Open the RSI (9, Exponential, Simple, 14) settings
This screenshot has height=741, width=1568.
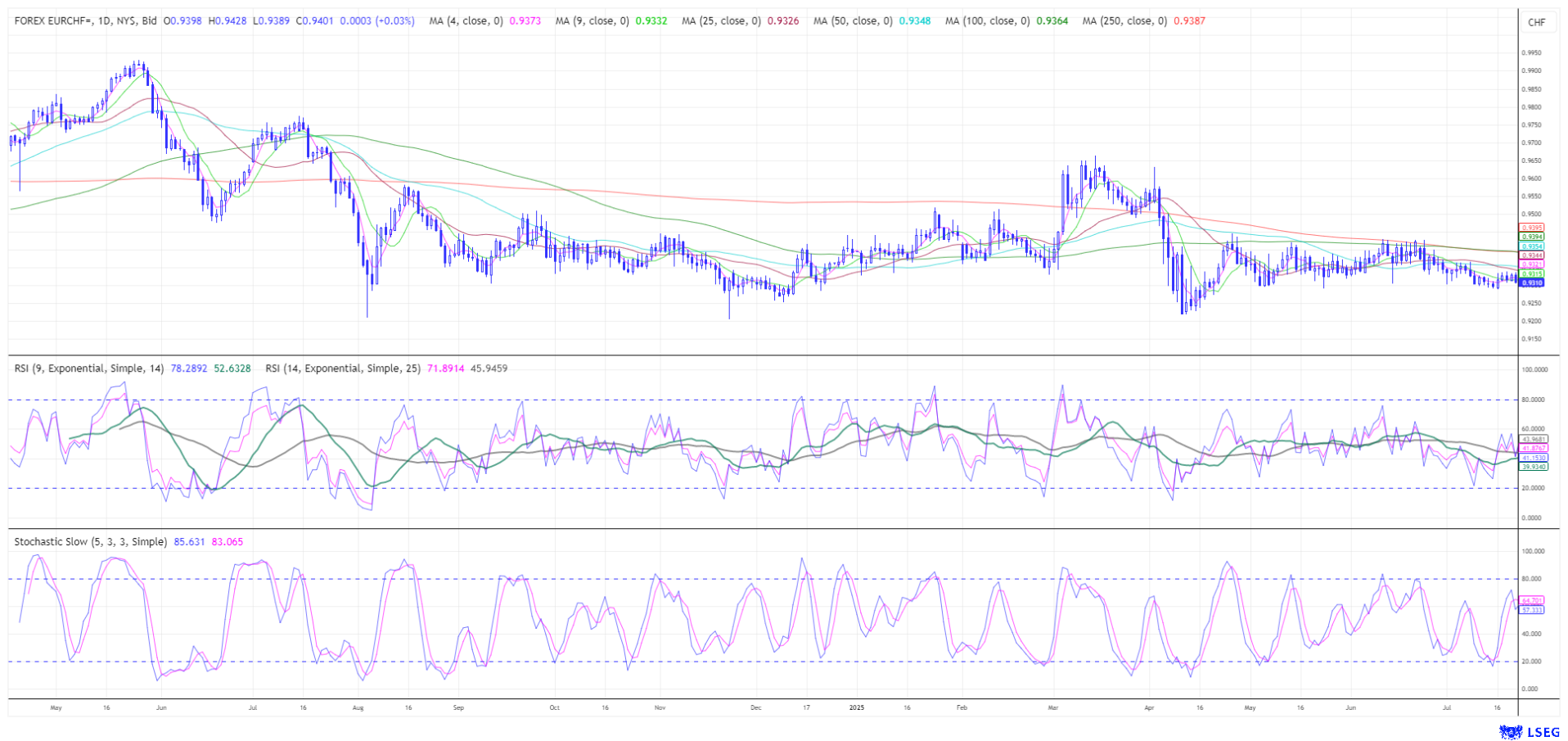click(x=89, y=368)
